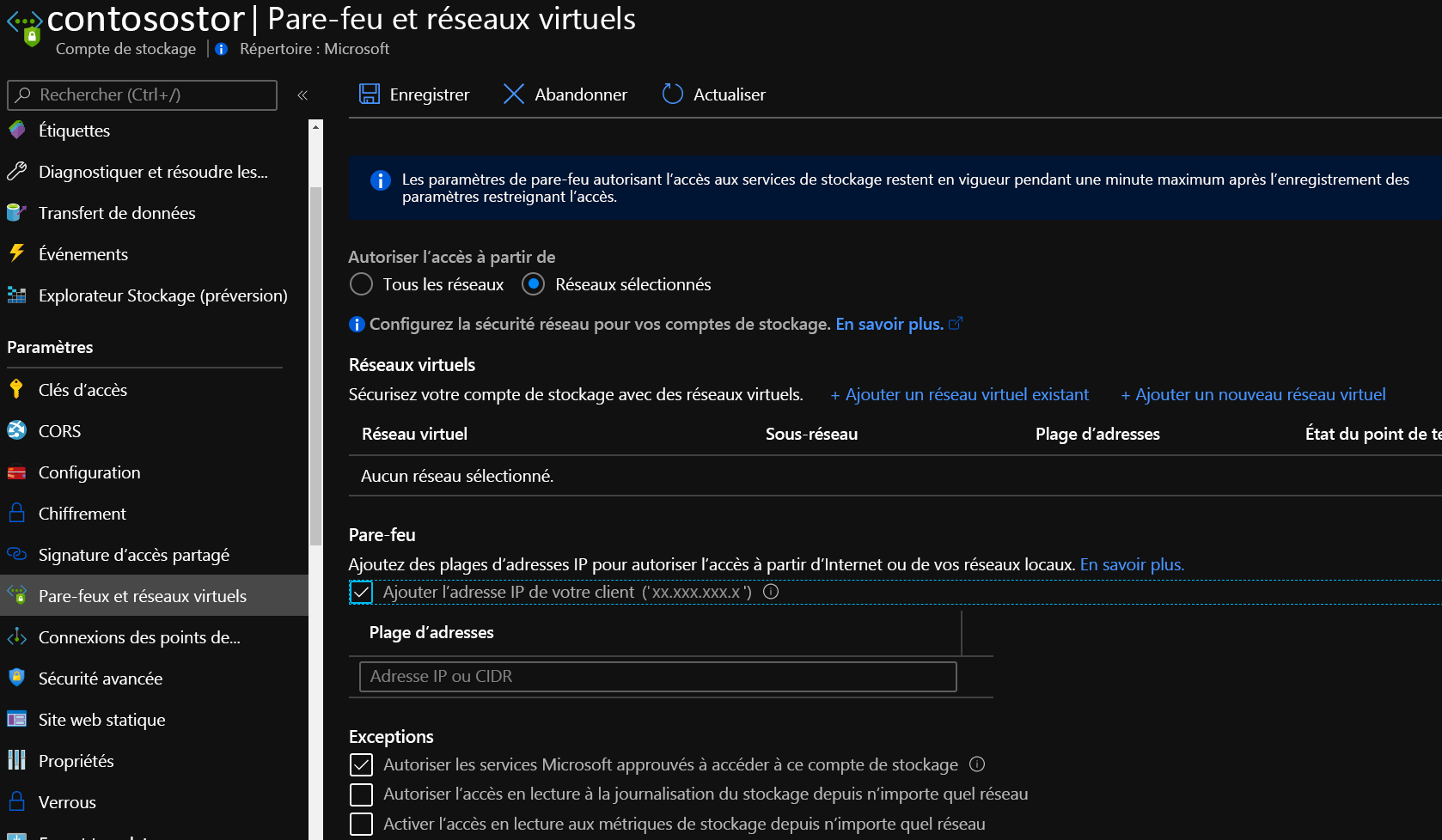Click the Répertoire info icon in header
Image resolution: width=1442 pixels, height=840 pixels.
click(222, 49)
